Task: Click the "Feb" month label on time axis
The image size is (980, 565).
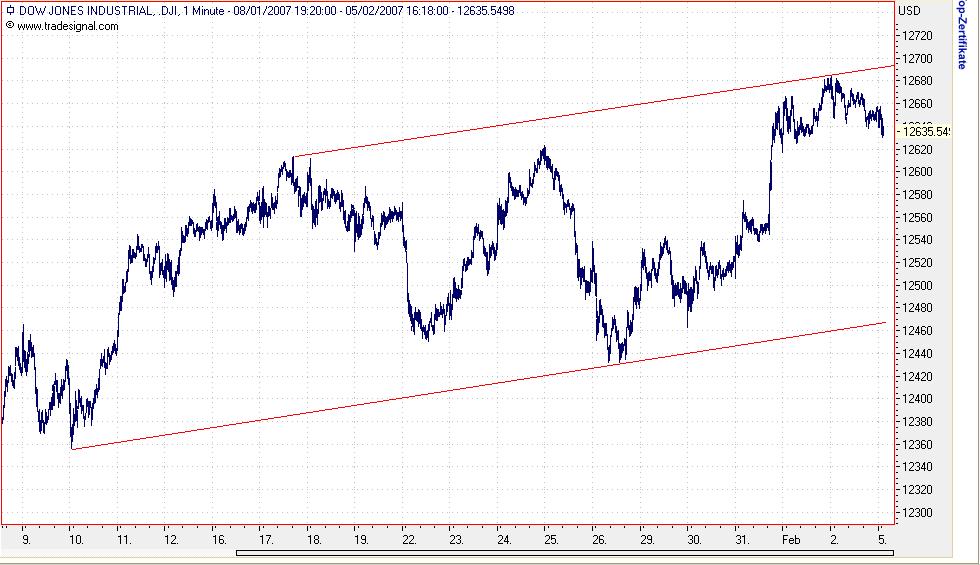Action: tap(791, 539)
